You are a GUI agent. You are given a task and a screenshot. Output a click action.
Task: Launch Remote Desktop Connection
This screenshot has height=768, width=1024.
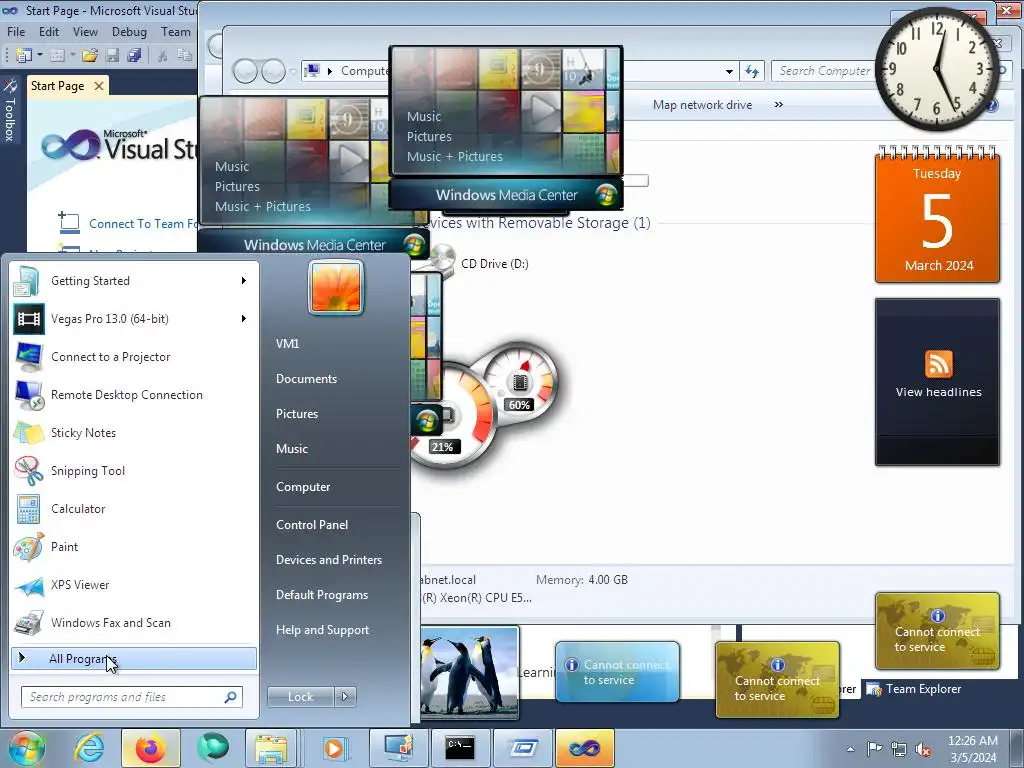click(x=134, y=394)
